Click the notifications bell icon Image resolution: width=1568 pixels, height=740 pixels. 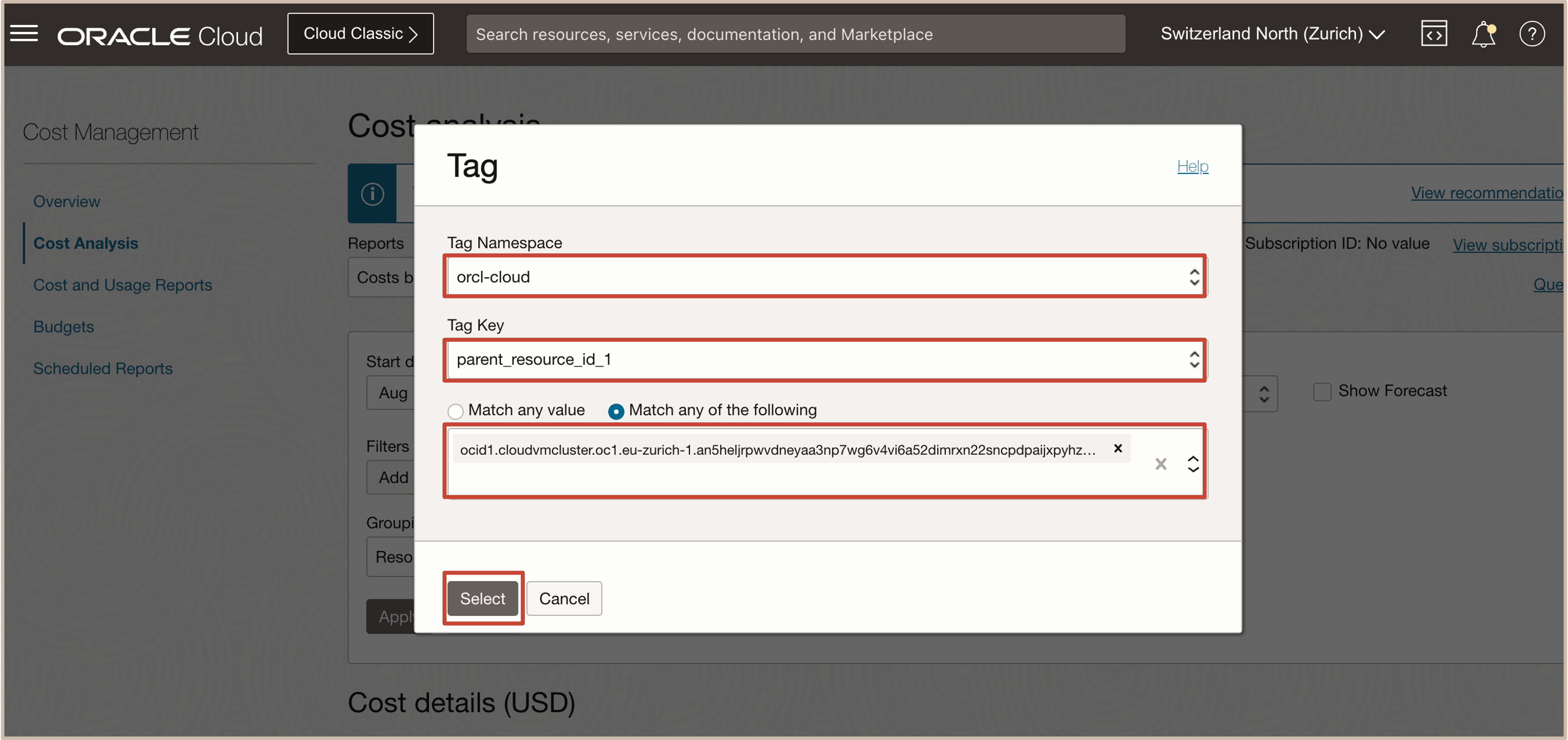tap(1483, 34)
